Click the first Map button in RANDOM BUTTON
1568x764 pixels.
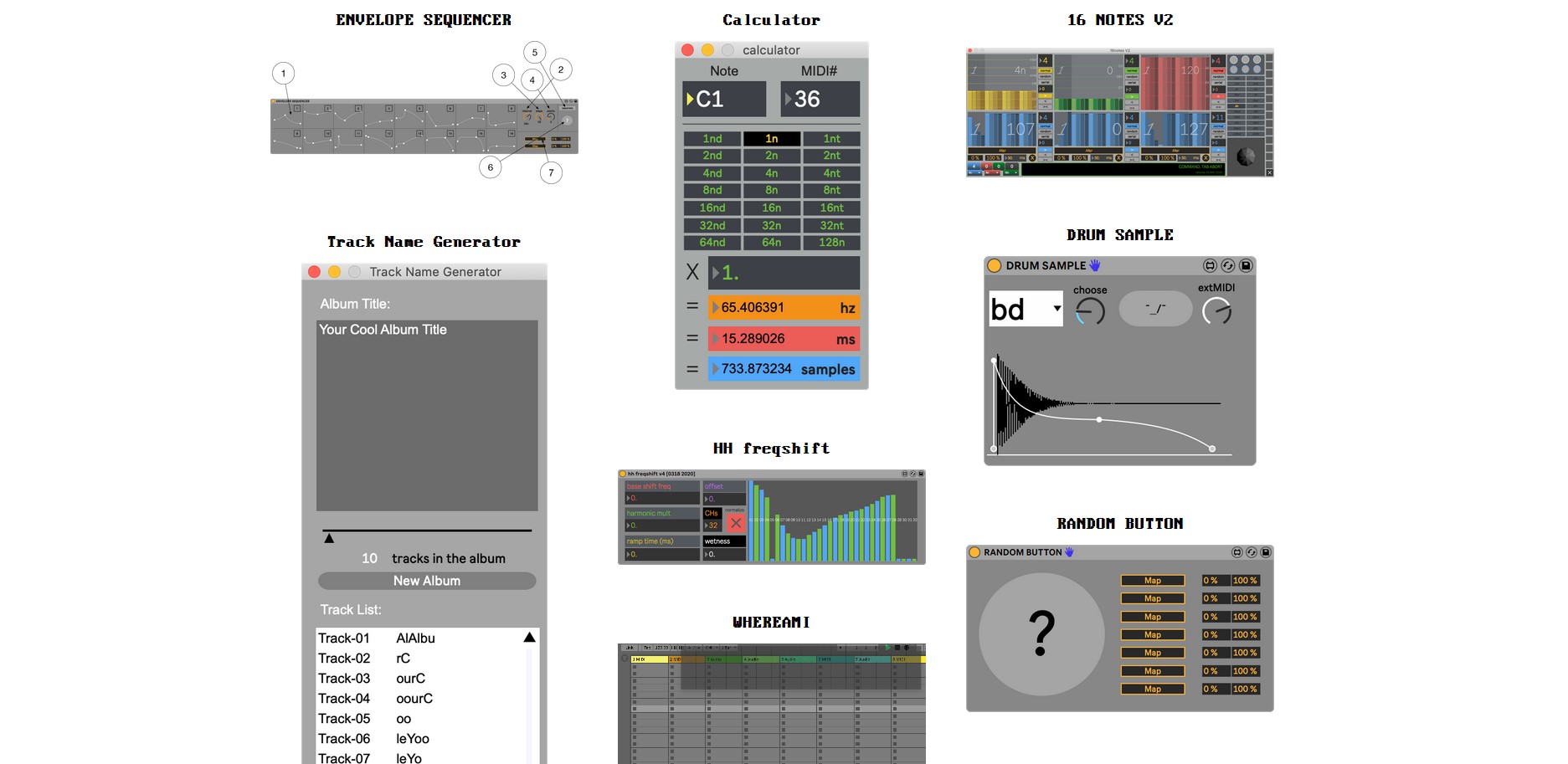pyautogui.click(x=1153, y=581)
